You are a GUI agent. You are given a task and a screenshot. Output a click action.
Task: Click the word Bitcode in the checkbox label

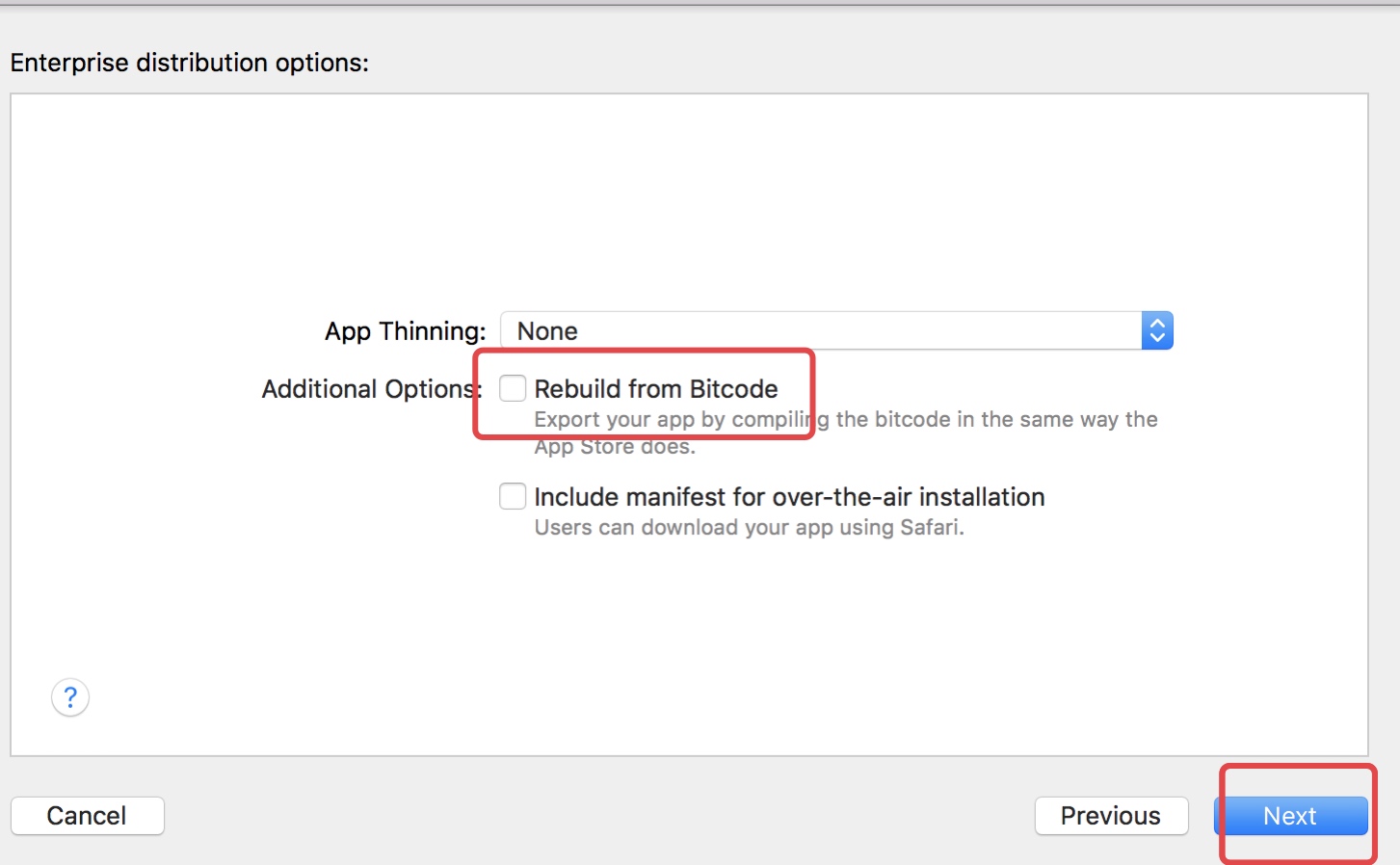coord(733,389)
